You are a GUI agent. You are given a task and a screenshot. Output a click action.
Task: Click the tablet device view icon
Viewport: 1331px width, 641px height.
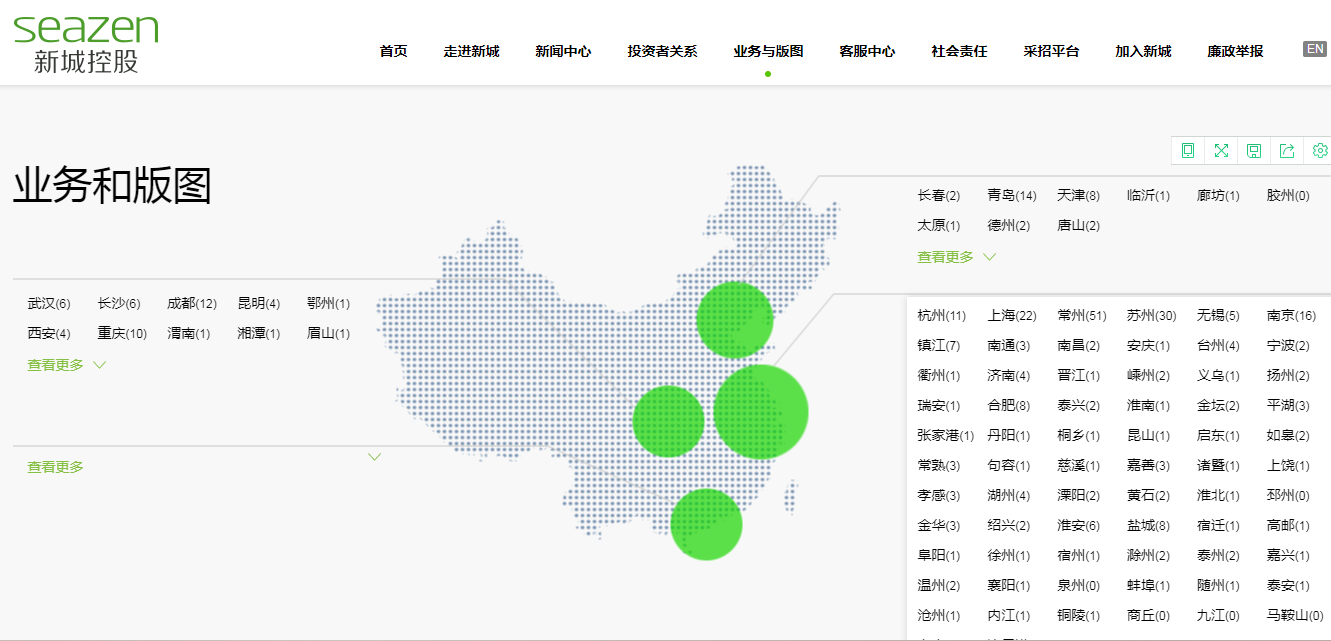(1188, 150)
